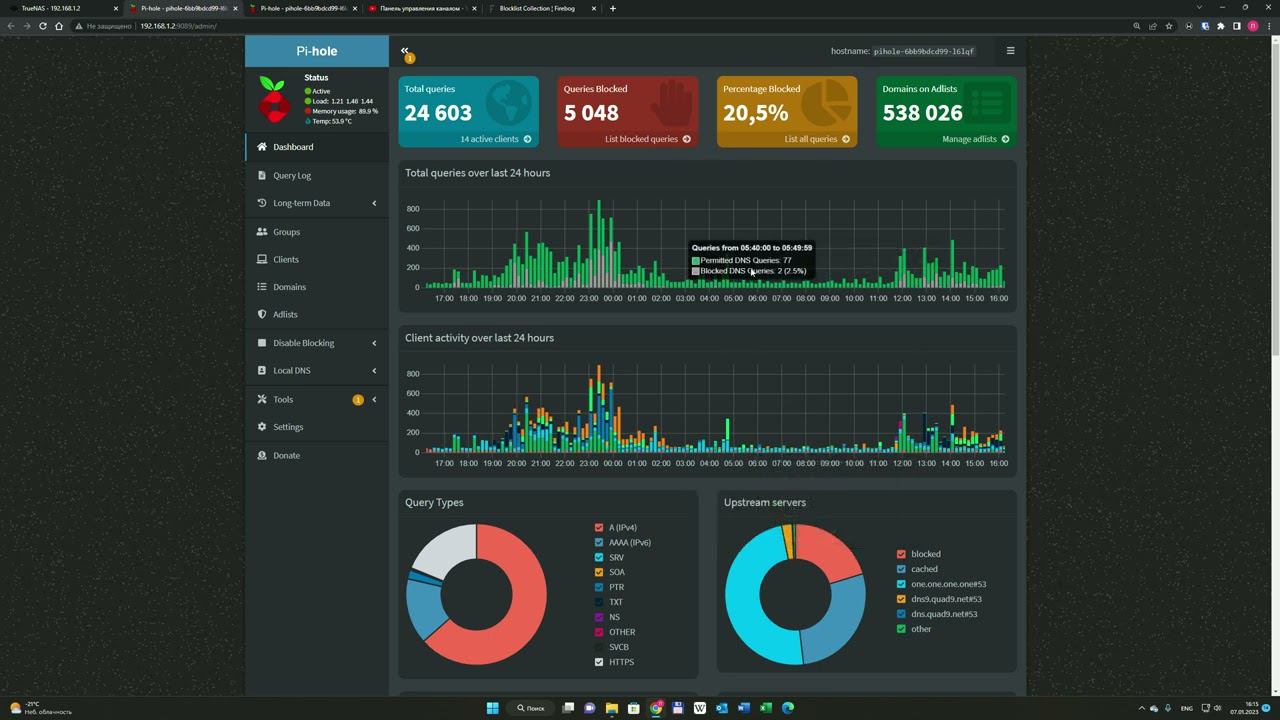Screen dimensions: 1280x720
Task: Open Adlists in the sidebar menu
Action: pos(317,314)
